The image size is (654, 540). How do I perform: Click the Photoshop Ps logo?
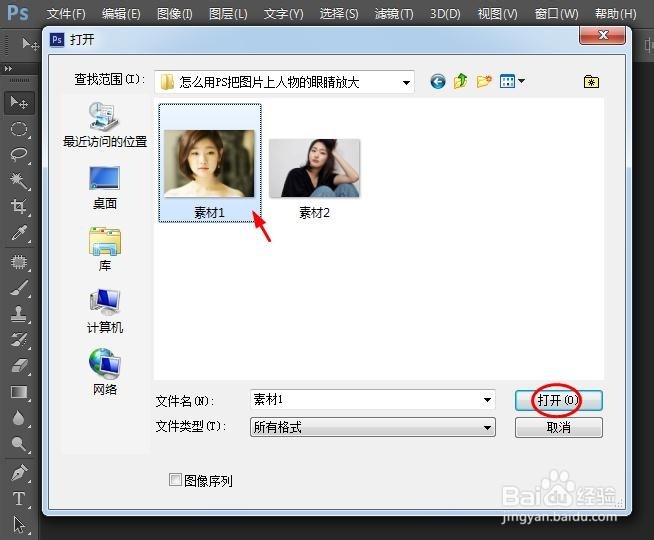(18, 13)
